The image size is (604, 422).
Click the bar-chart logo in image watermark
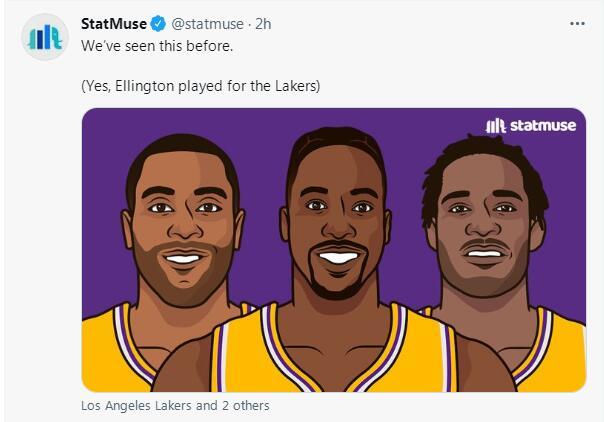coord(495,126)
